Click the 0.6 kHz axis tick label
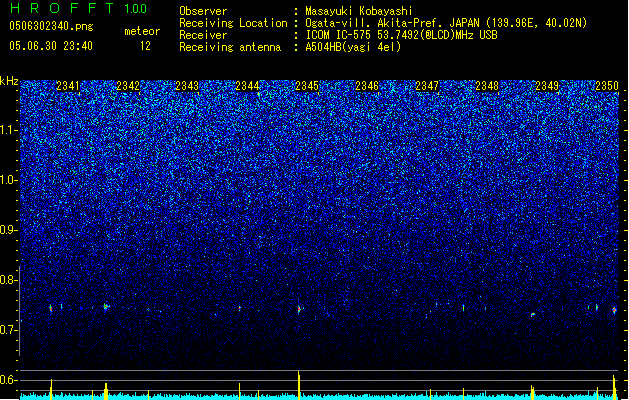629x400 pixels. click(9, 380)
